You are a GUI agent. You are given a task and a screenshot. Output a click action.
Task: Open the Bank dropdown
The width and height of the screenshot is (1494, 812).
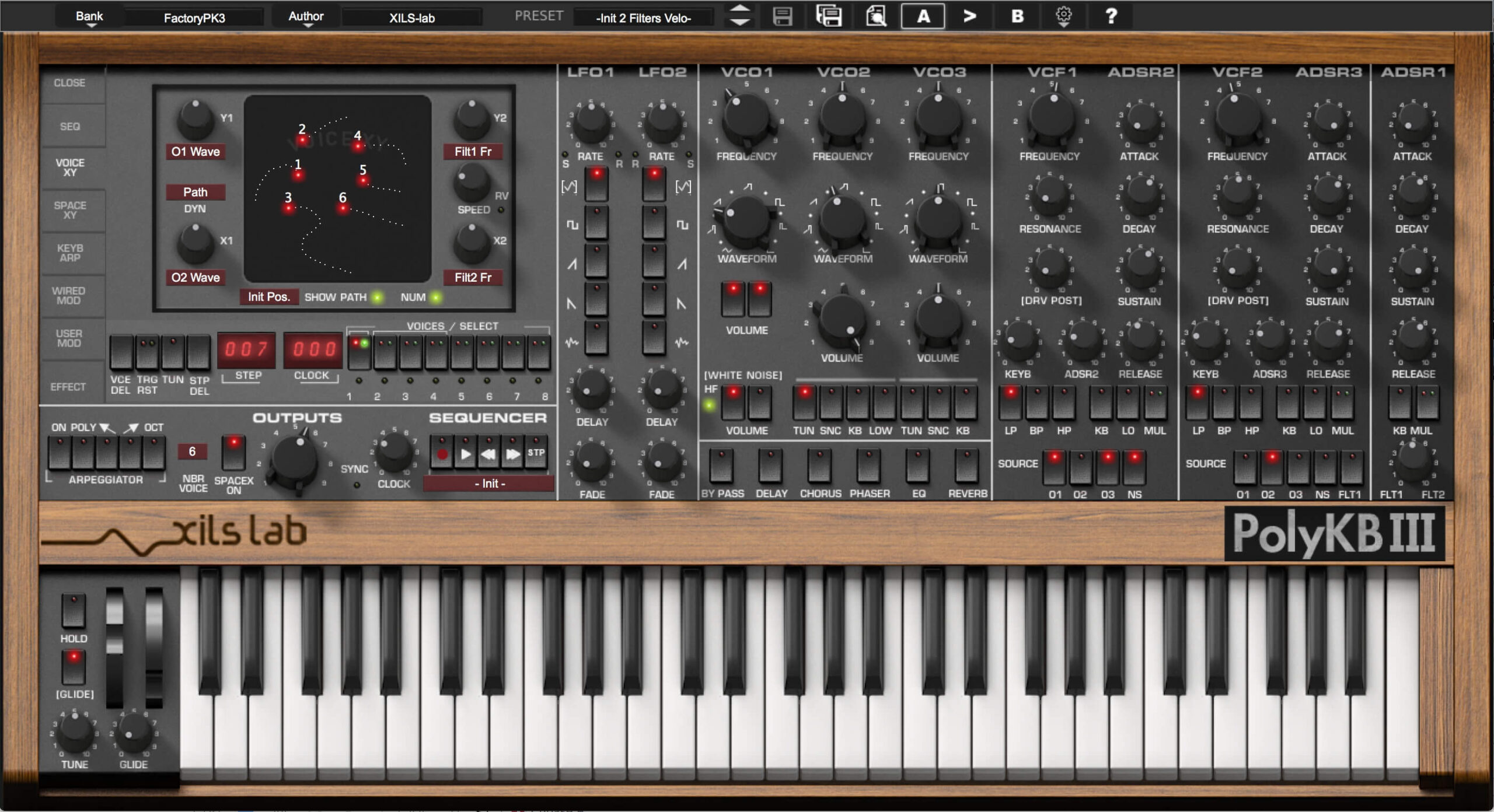pos(89,17)
